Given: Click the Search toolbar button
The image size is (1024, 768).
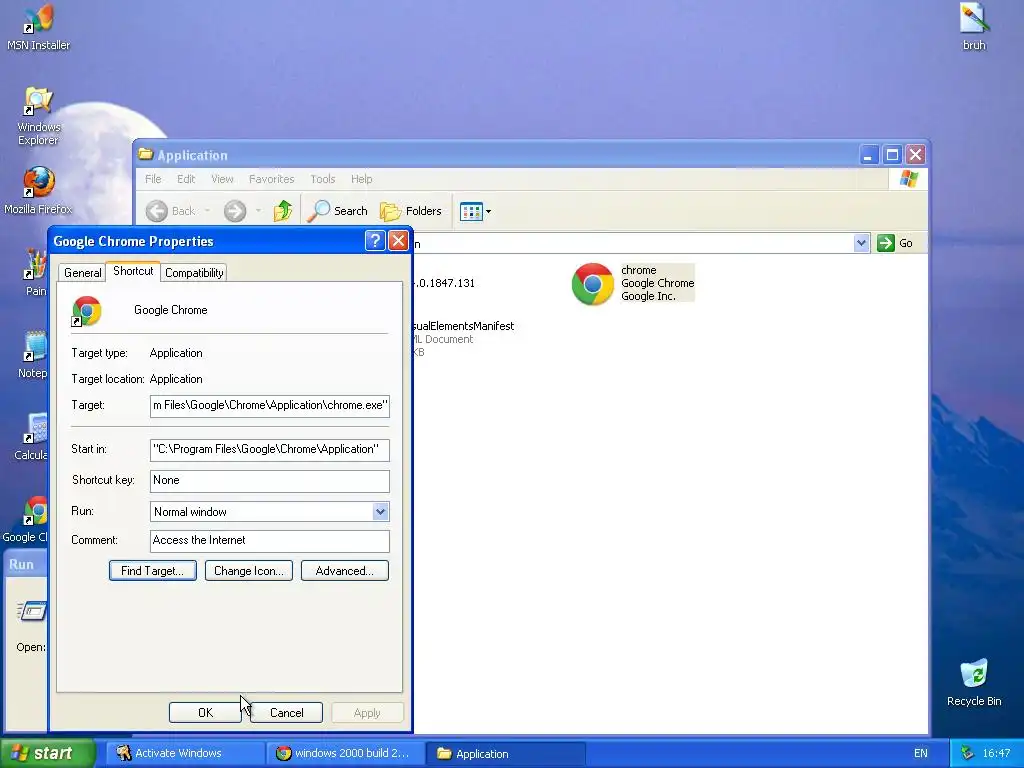Looking at the screenshot, I should tap(337, 211).
